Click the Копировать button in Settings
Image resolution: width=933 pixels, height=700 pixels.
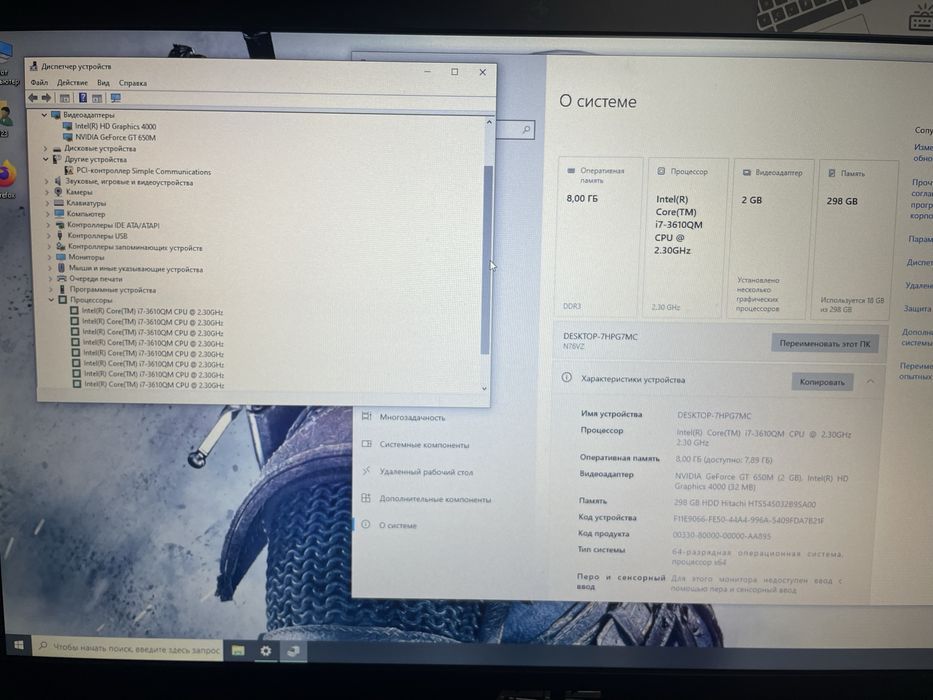(822, 382)
